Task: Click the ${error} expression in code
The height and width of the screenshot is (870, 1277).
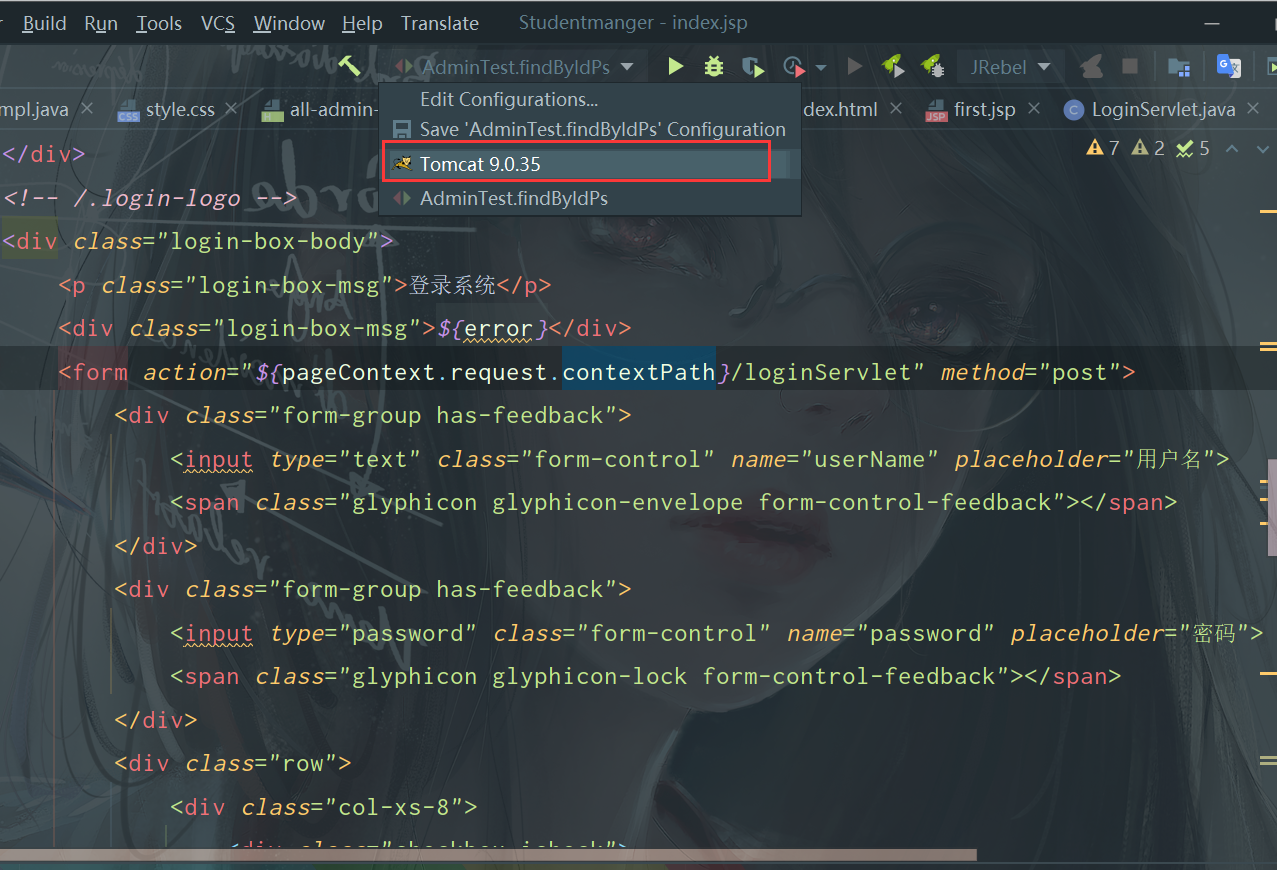Action: pyautogui.click(x=493, y=328)
